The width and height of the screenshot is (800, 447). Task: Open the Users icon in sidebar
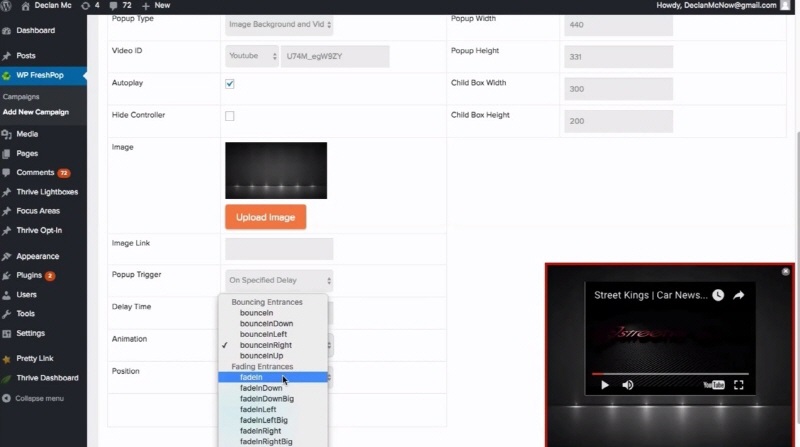[x=7, y=295]
